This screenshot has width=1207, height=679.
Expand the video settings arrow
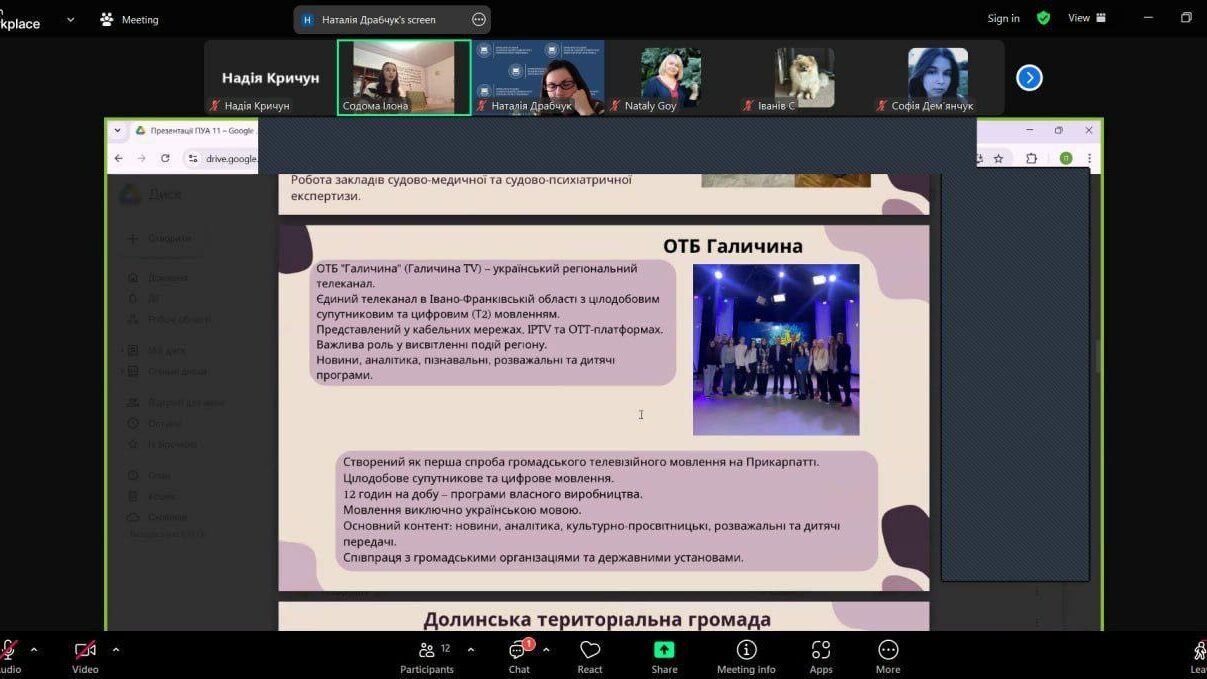pos(116,649)
